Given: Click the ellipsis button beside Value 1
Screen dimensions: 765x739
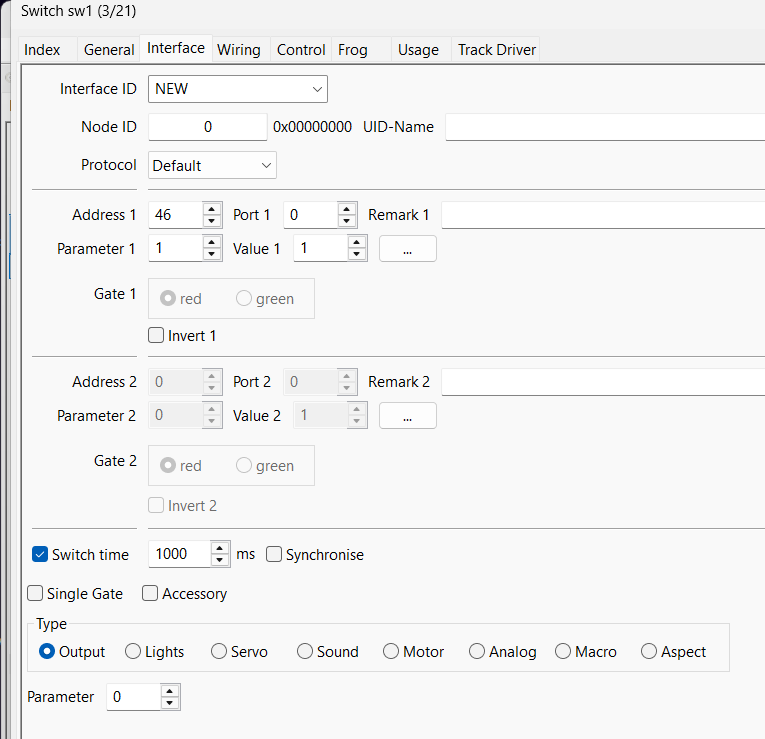Looking at the screenshot, I should point(408,248).
